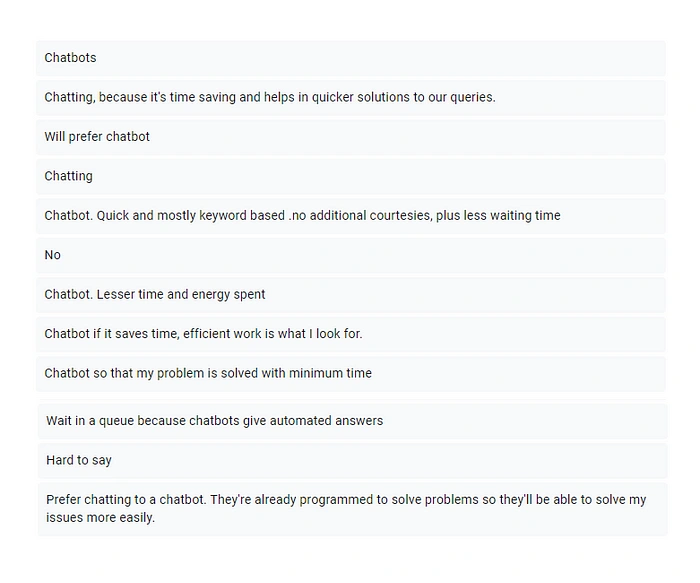Select the 'Lesser time and energy spent' response
Image resolution: width=700 pixels, height=583 pixels.
click(351, 295)
